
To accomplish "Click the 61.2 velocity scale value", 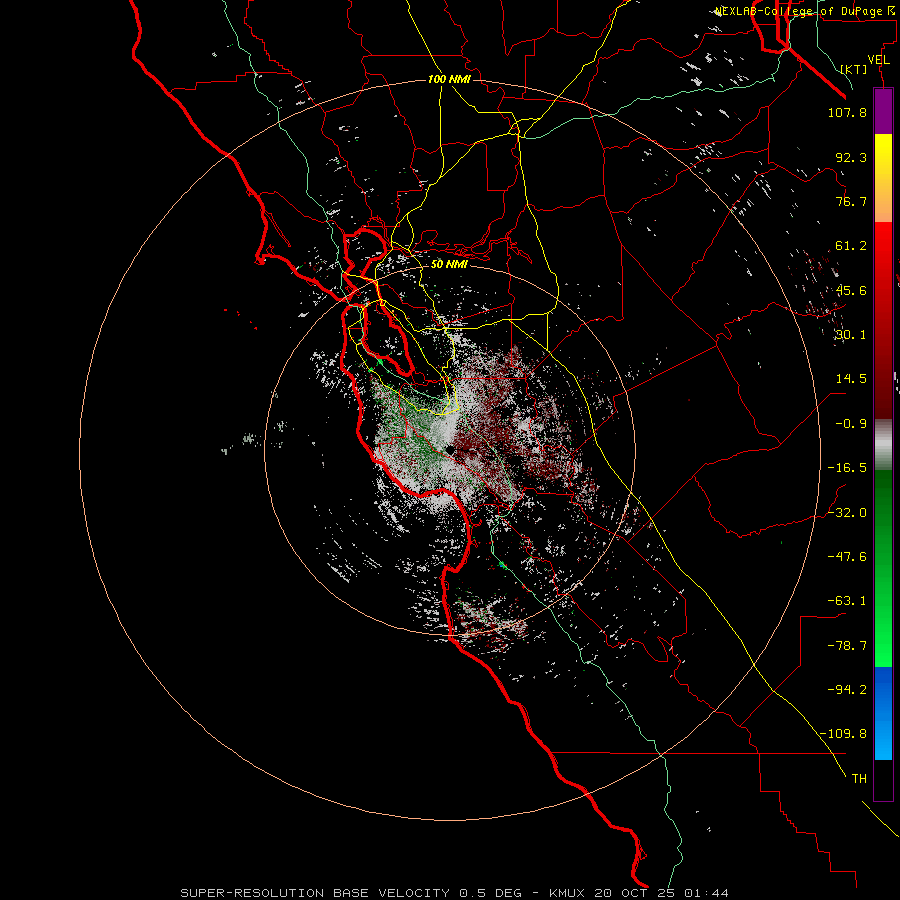I will click(851, 246).
